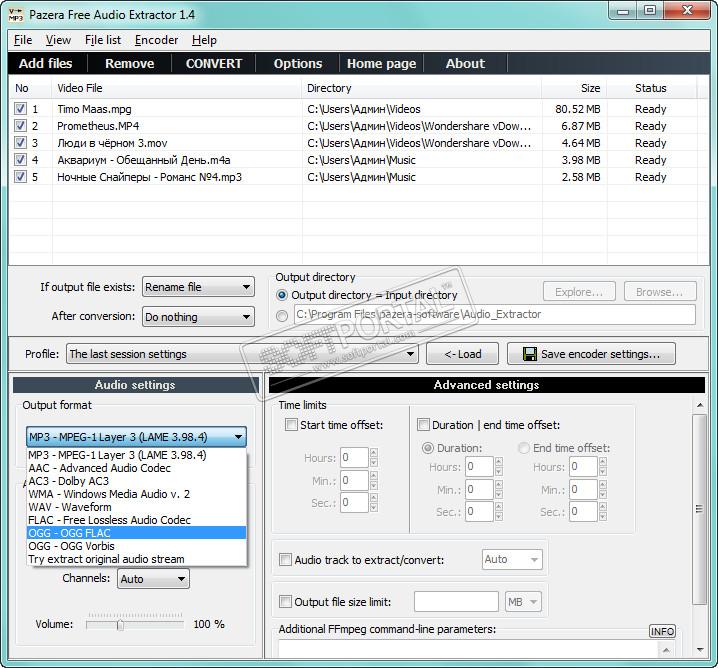Sort by the Video File column header

[x=177, y=88]
